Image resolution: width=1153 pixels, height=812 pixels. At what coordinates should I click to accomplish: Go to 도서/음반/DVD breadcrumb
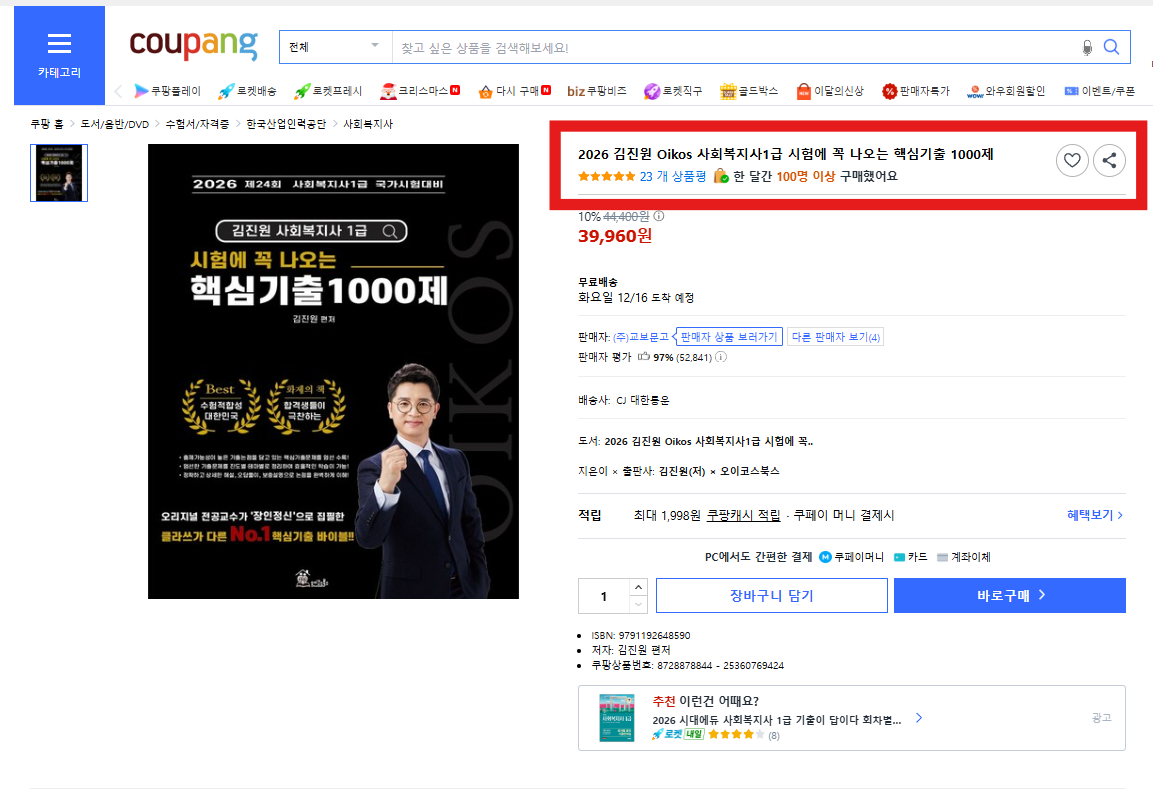[x=115, y=124]
